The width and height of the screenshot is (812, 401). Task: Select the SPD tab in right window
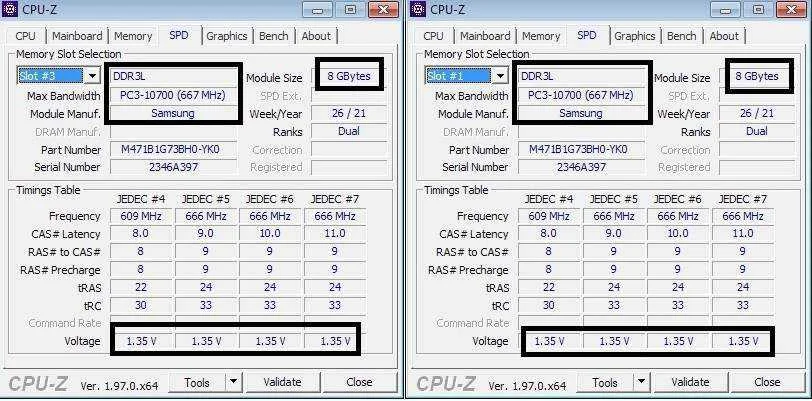[587, 35]
